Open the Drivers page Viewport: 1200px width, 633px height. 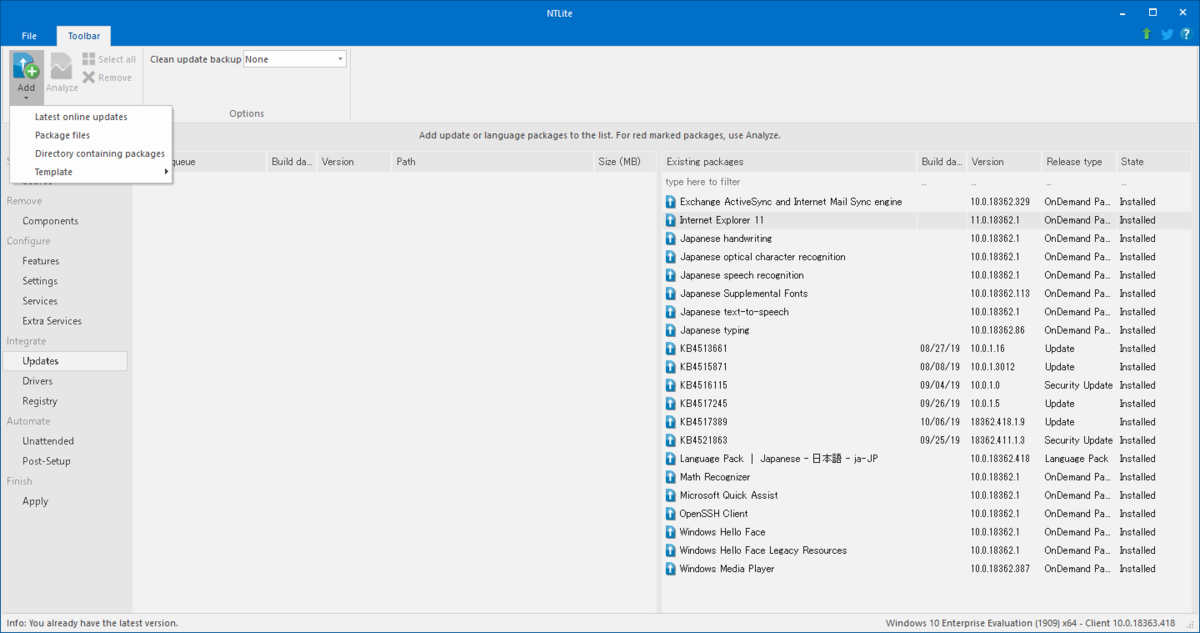[x=37, y=381]
